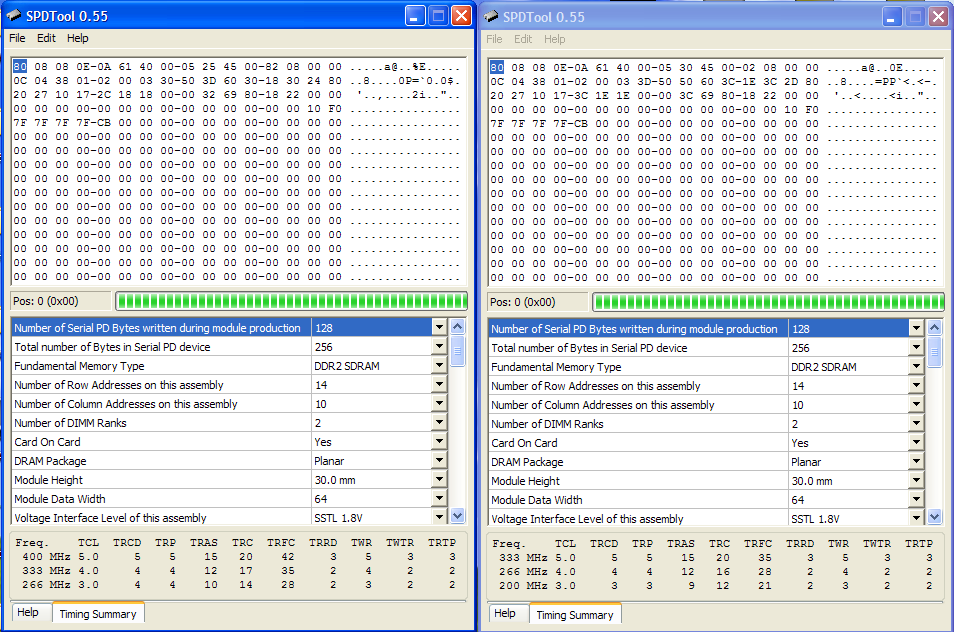Click 30.0 mm value in right window
The height and width of the screenshot is (632, 954).
pyautogui.click(x=812, y=481)
